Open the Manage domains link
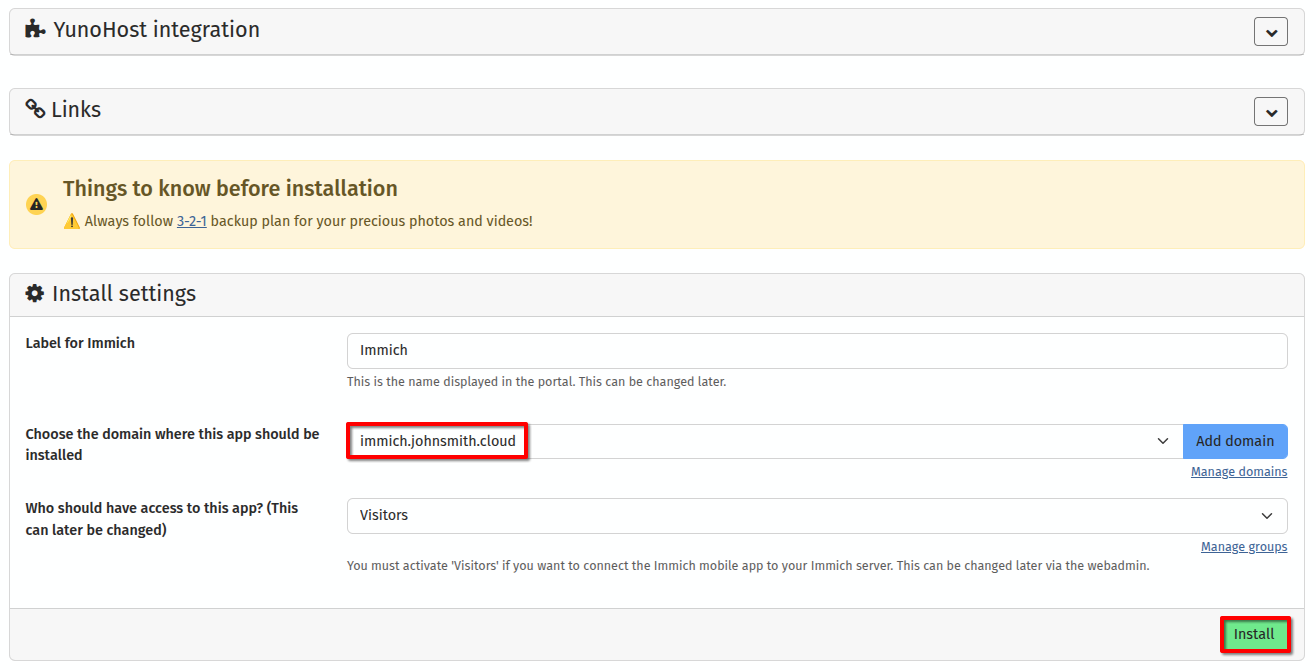This screenshot has width=1316, height=670. (x=1239, y=472)
